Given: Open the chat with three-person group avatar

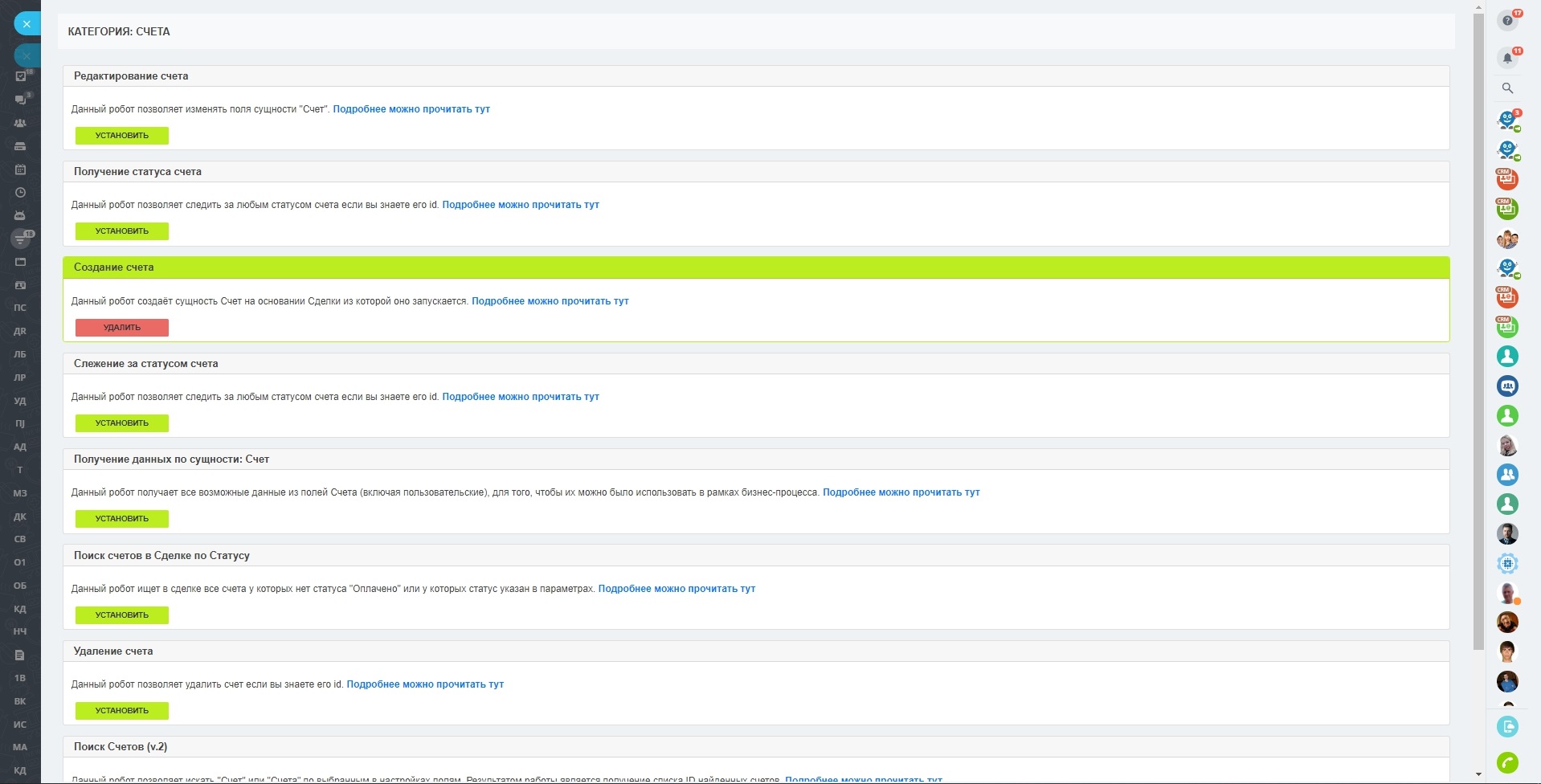Looking at the screenshot, I should pyautogui.click(x=1507, y=239).
